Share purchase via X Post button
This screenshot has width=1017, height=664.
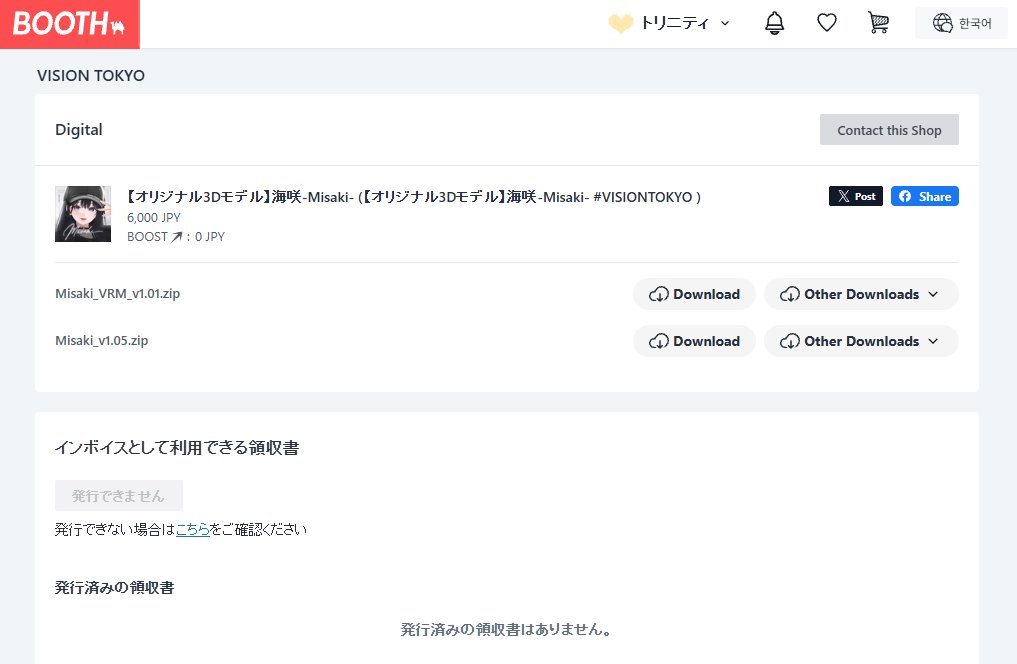click(855, 196)
